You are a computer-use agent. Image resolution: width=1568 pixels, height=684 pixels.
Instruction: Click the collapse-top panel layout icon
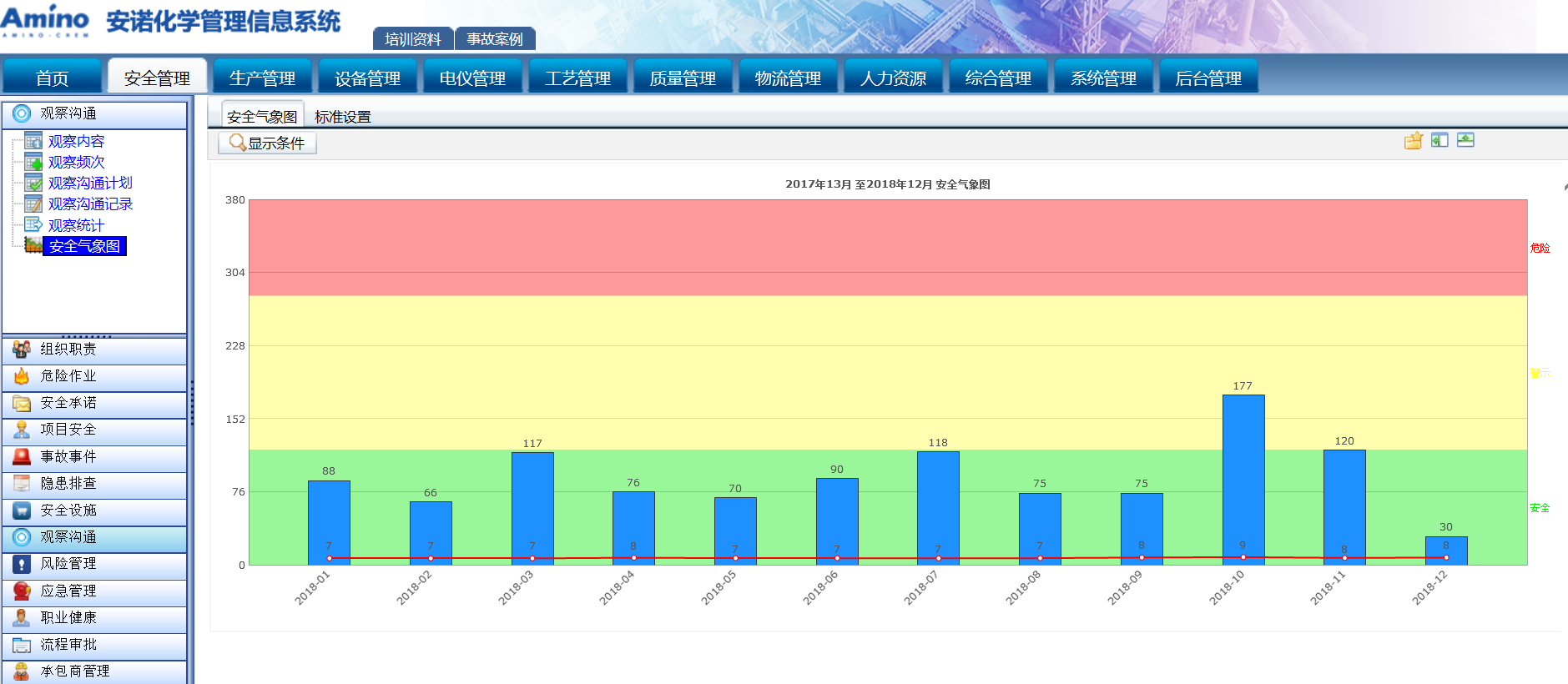tap(1465, 140)
